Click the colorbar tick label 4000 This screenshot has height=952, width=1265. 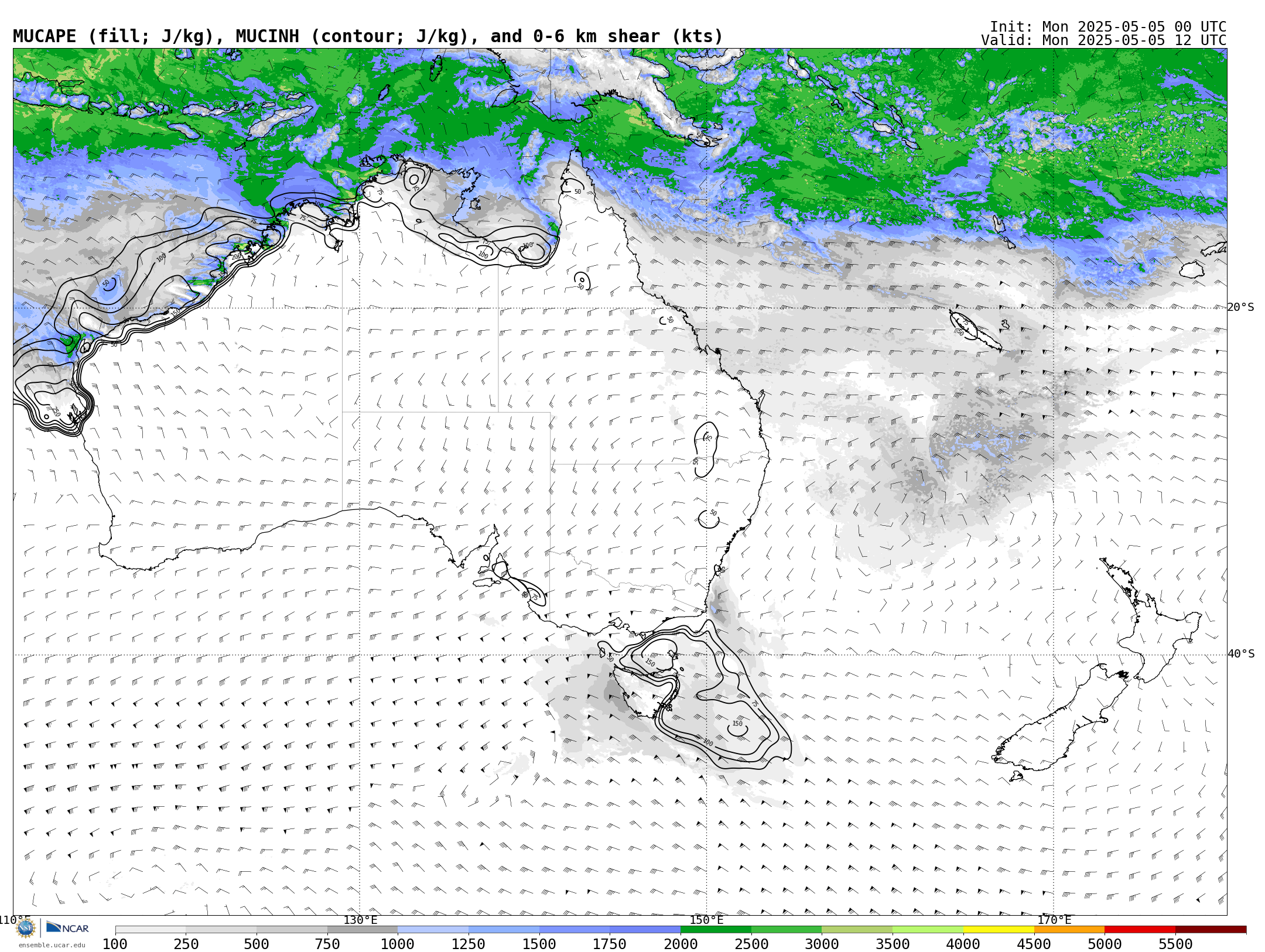click(x=963, y=944)
